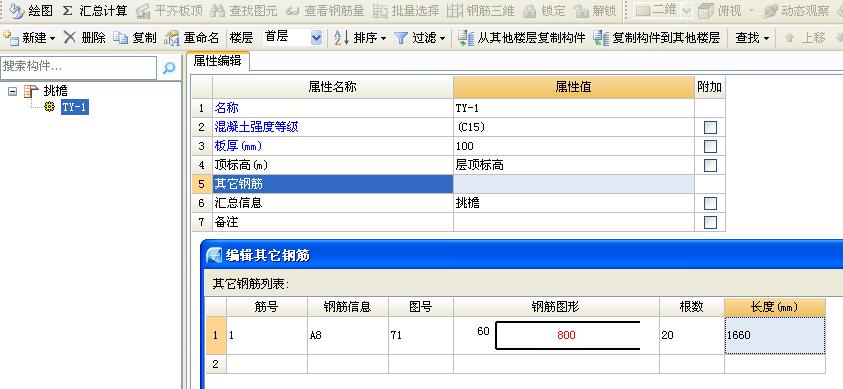Open 钢筋三维 3D rebar view
The width and height of the screenshot is (843, 389).
pyautogui.click(x=455, y=11)
